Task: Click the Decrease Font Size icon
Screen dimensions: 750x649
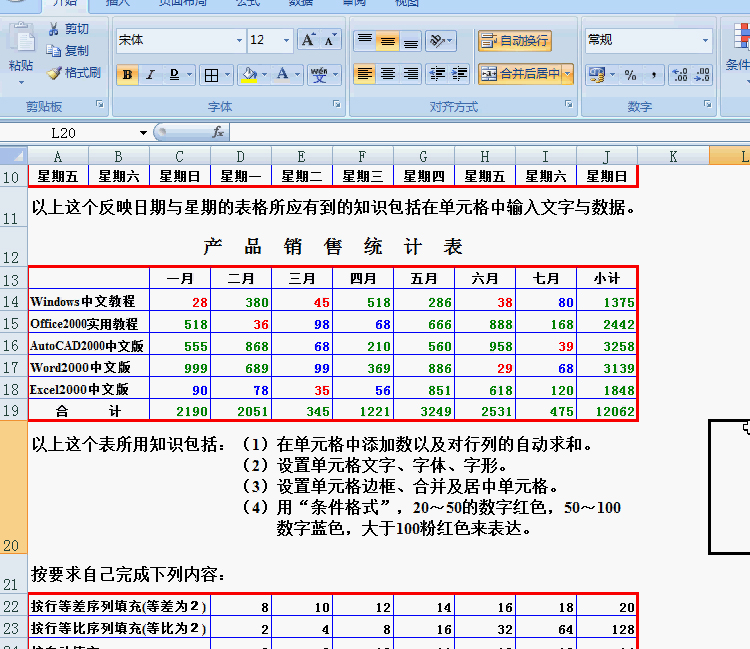Action: pyautogui.click(x=330, y=40)
